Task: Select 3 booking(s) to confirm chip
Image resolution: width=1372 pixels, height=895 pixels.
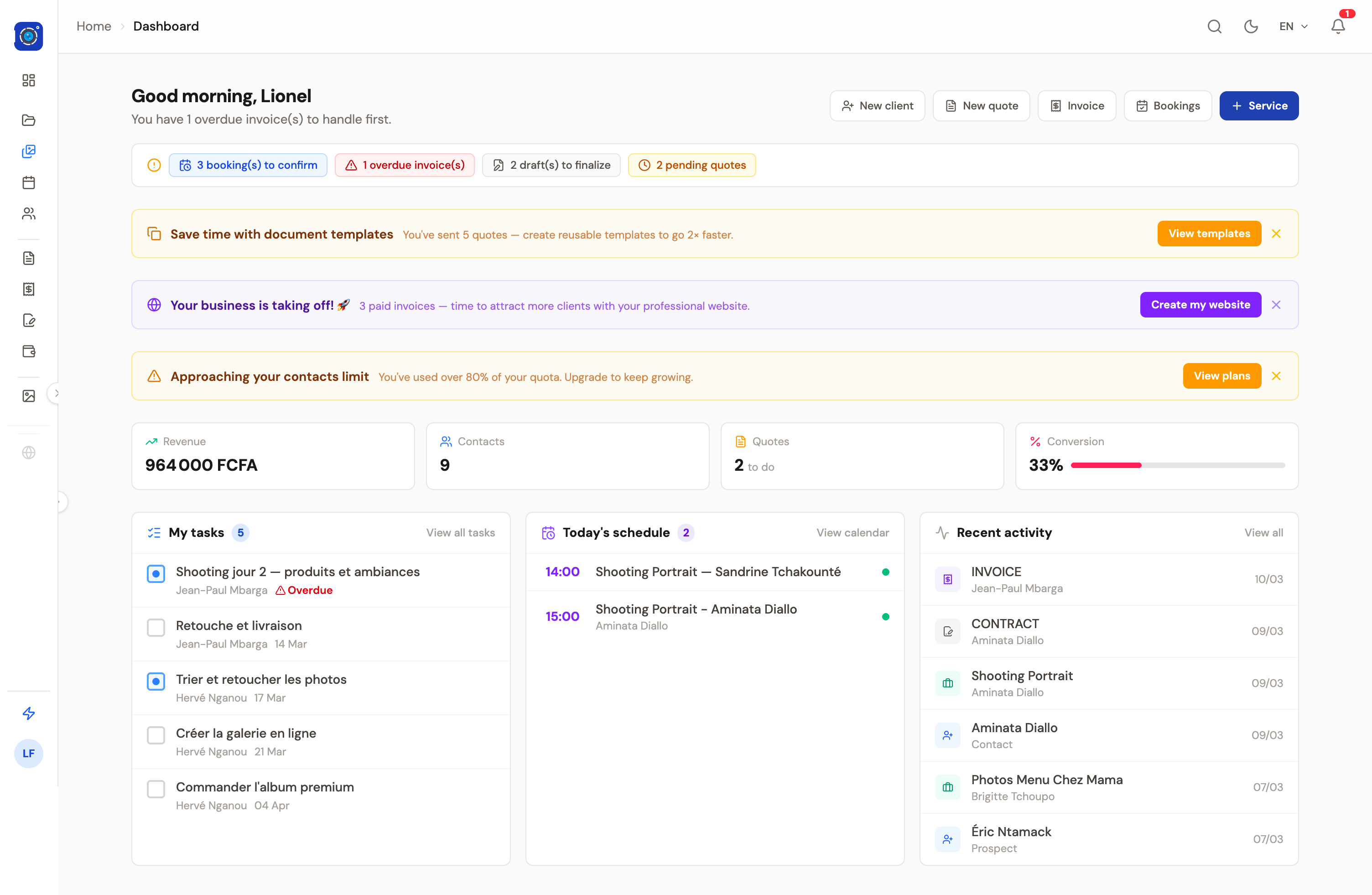Action: (248, 165)
